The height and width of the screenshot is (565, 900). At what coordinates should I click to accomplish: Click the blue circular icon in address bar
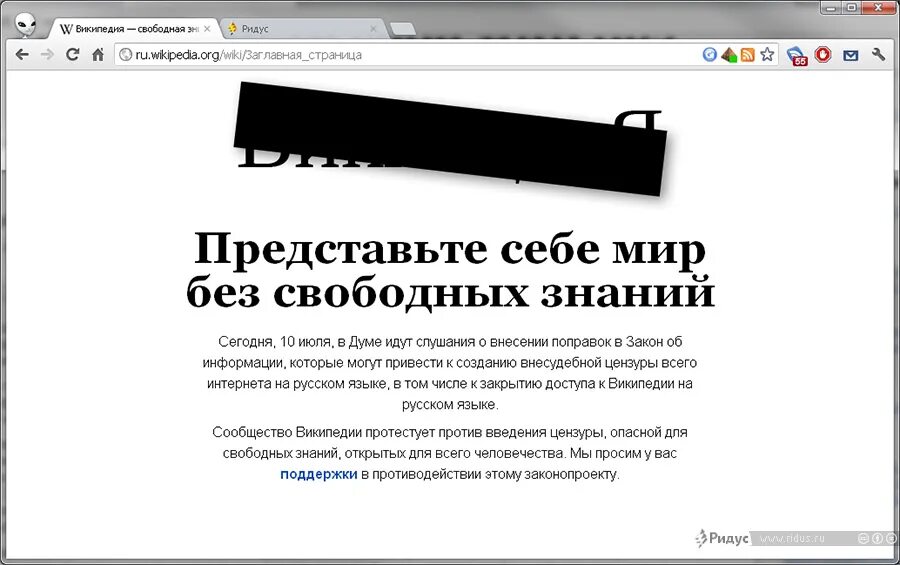tap(710, 55)
